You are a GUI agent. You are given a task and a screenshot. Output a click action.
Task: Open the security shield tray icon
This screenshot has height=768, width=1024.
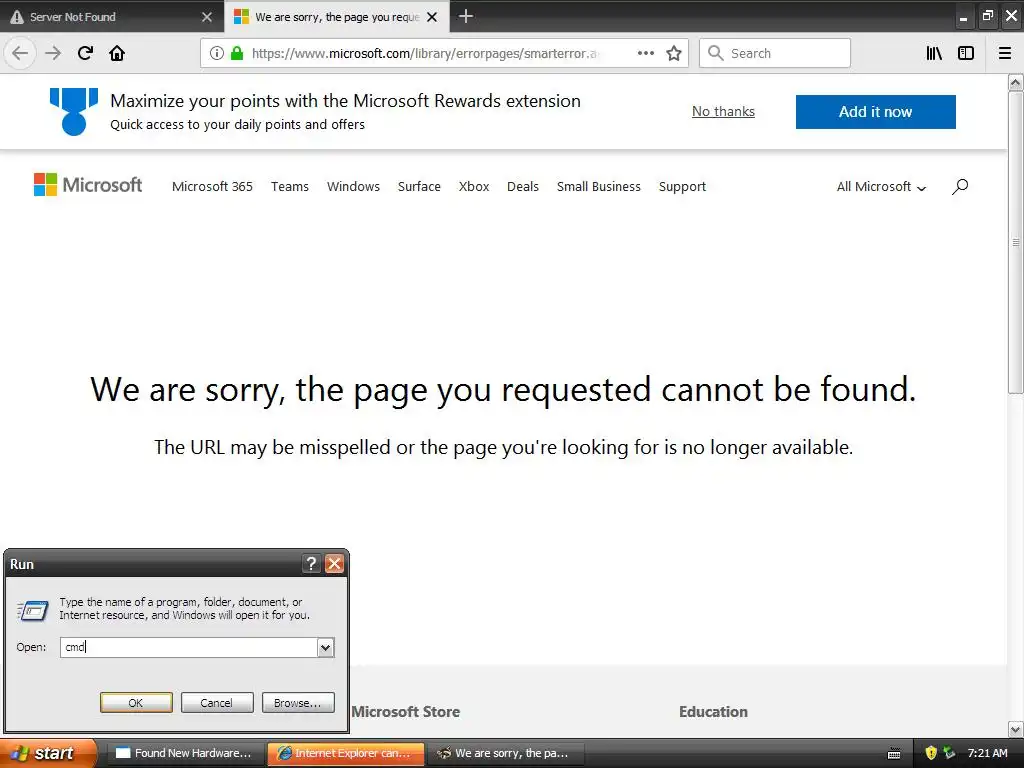tap(931, 753)
